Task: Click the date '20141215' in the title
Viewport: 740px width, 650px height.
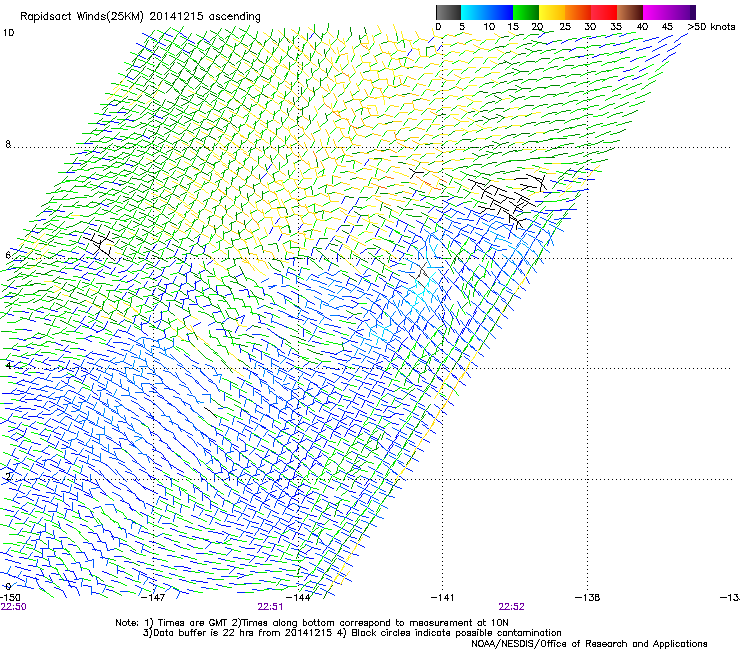Action: pyautogui.click(x=177, y=16)
